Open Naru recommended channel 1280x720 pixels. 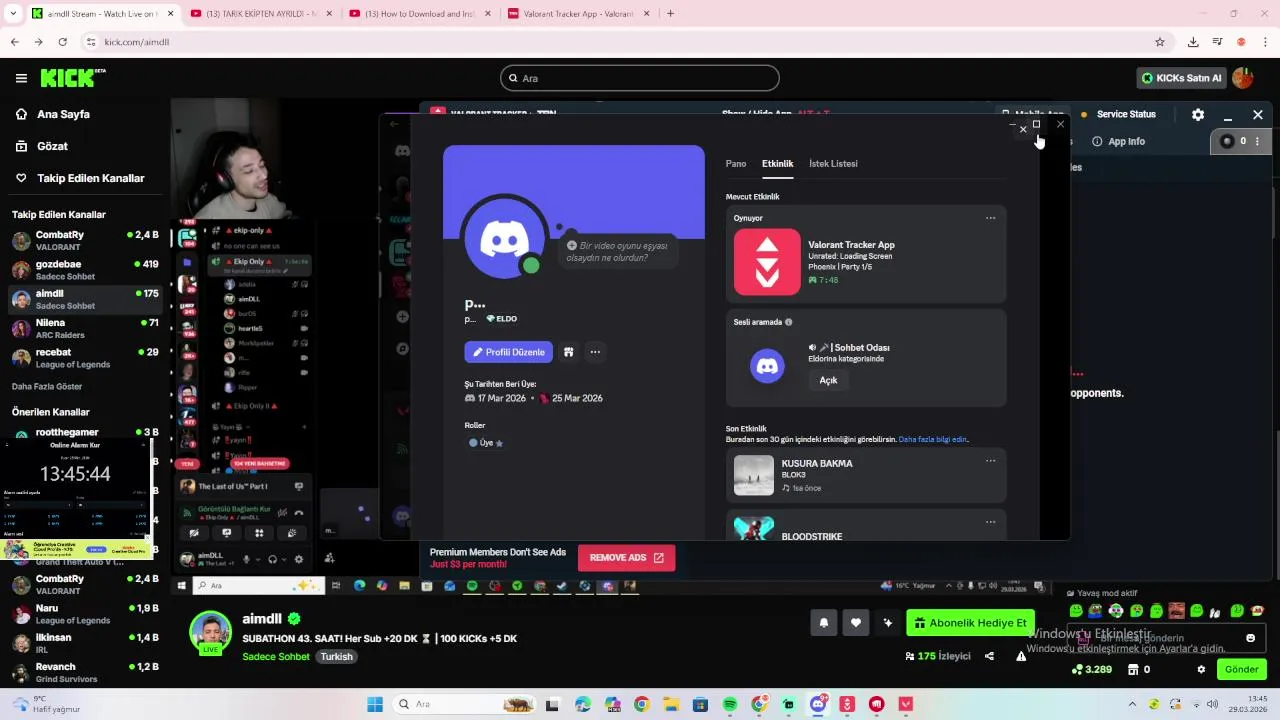[x=85, y=613]
